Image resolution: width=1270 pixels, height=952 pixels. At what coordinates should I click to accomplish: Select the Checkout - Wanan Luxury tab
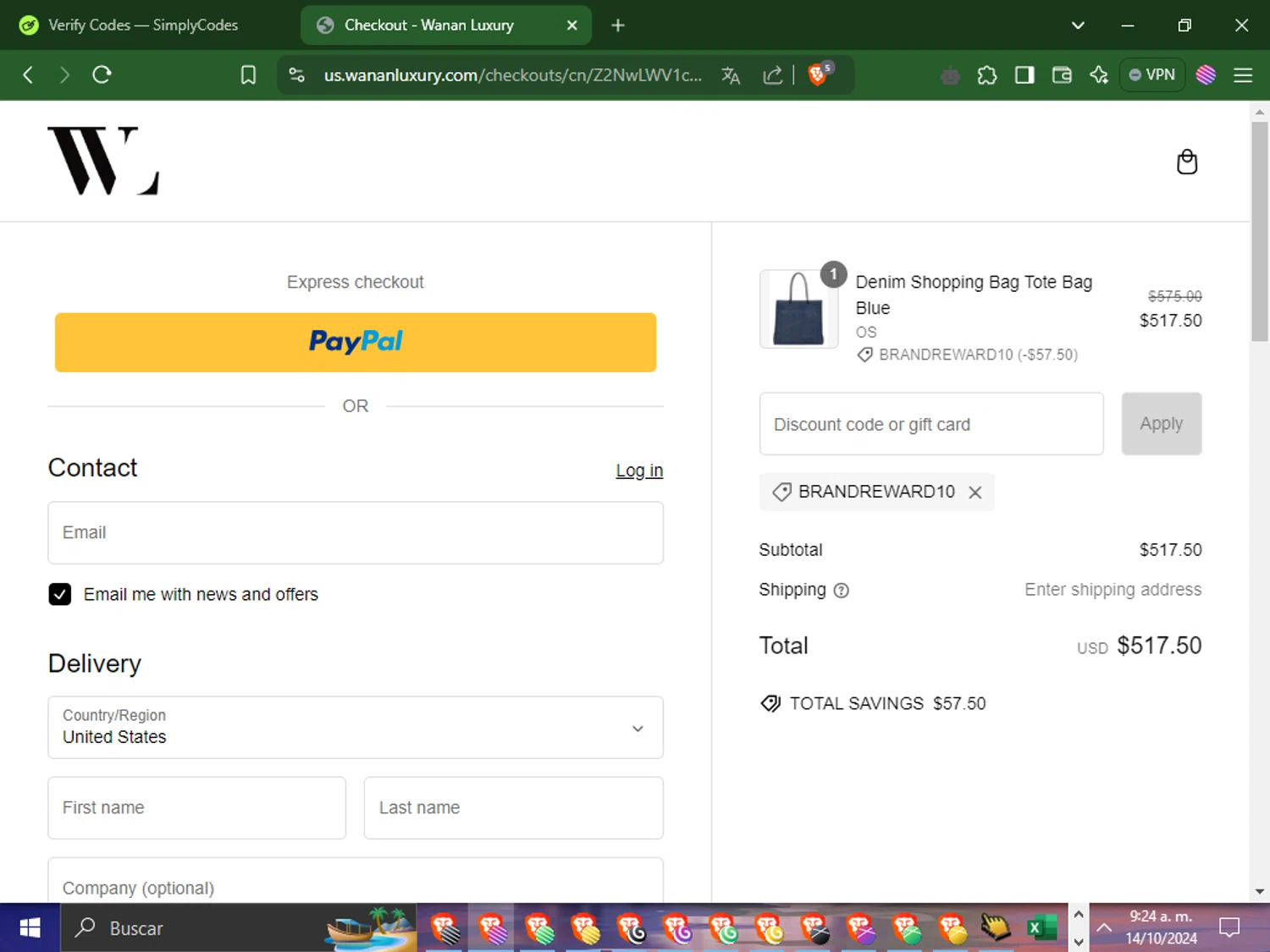(x=429, y=25)
